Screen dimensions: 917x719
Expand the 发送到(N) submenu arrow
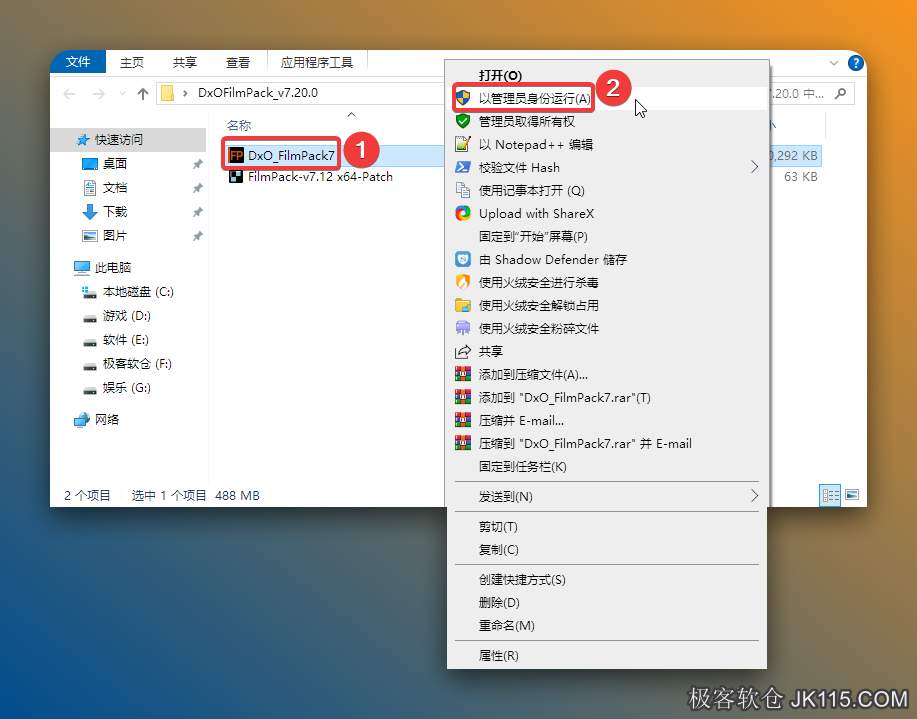(754, 496)
